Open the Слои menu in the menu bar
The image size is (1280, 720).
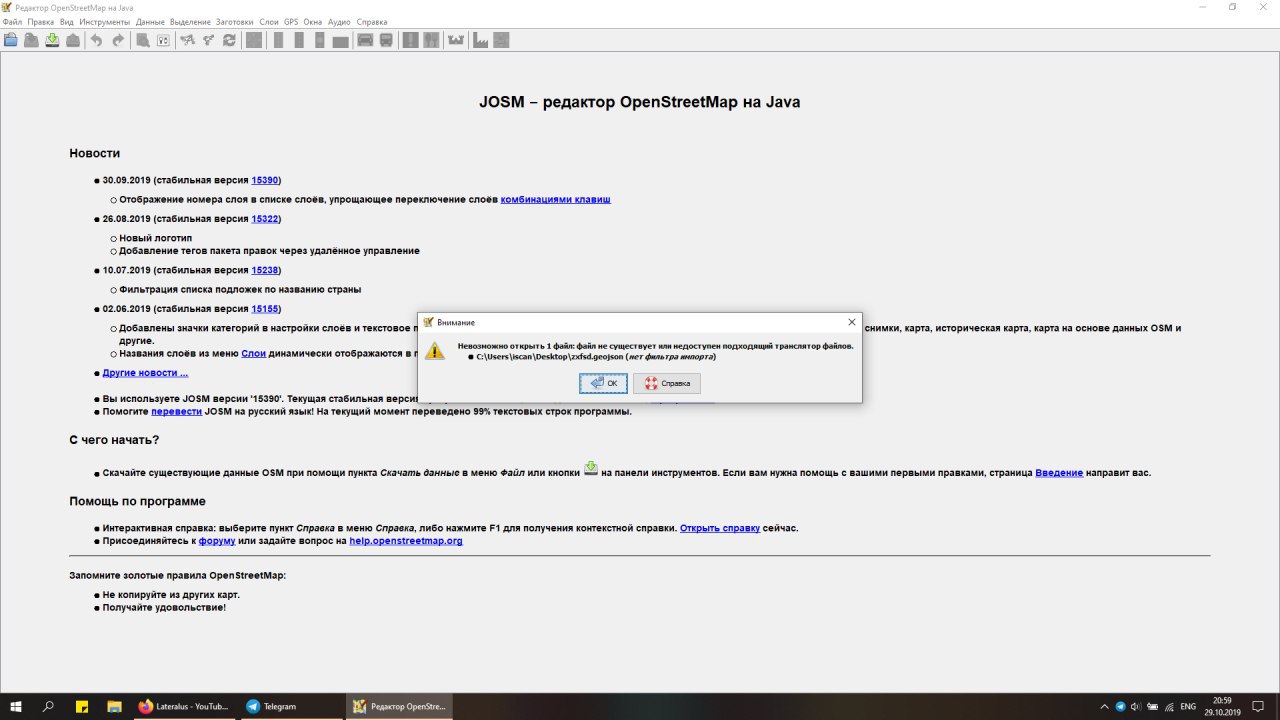click(269, 21)
